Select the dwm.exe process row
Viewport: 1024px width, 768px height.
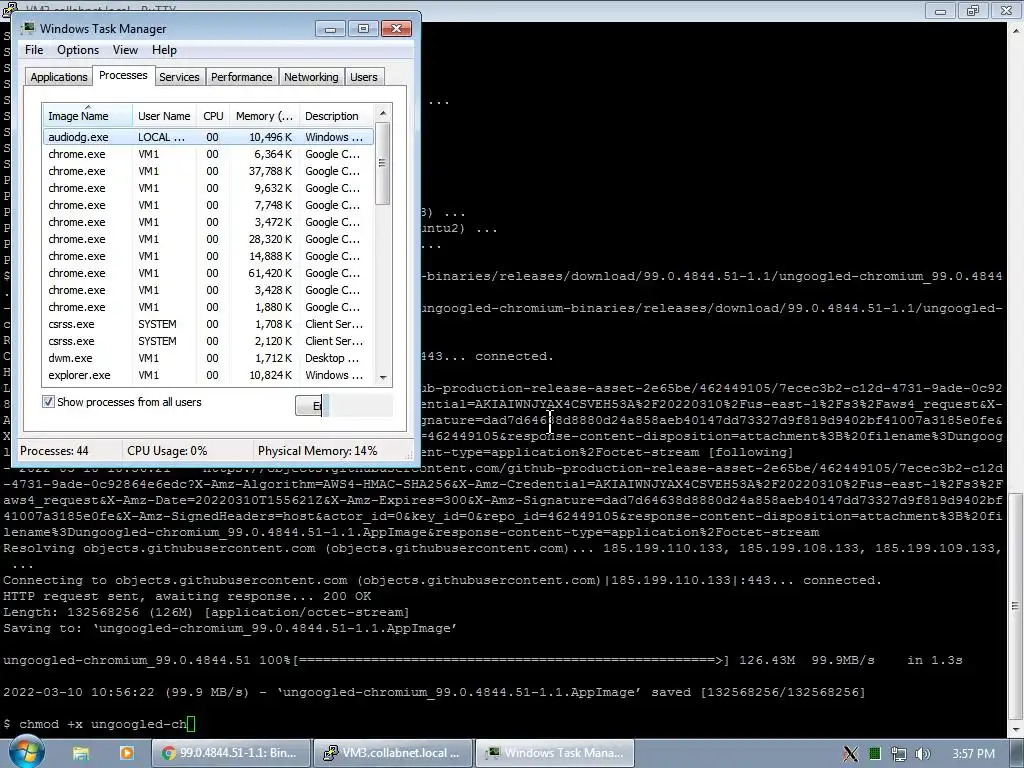point(208,358)
